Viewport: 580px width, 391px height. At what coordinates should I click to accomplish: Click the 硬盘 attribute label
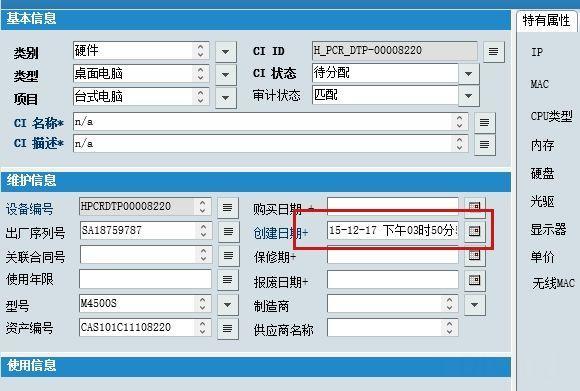543,173
